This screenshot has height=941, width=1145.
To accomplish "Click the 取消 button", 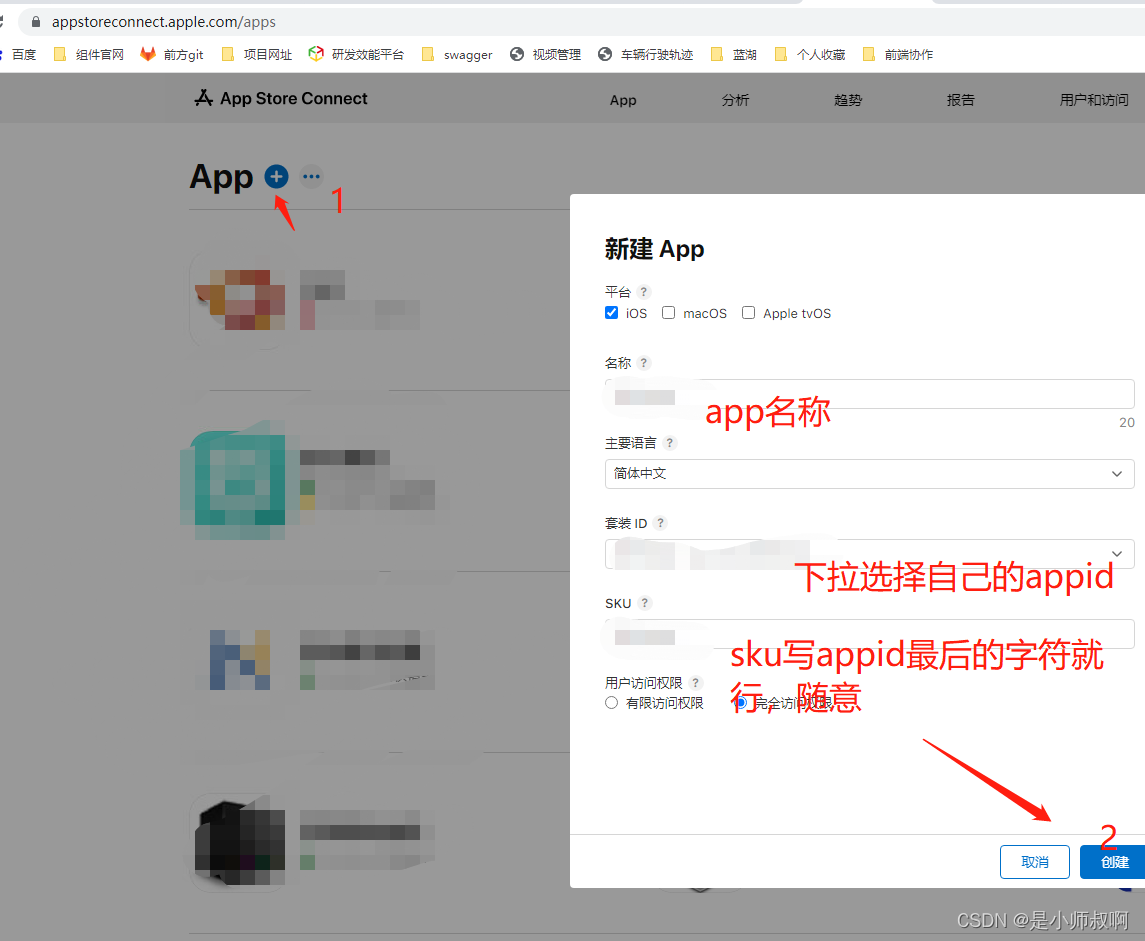I will point(1035,862).
